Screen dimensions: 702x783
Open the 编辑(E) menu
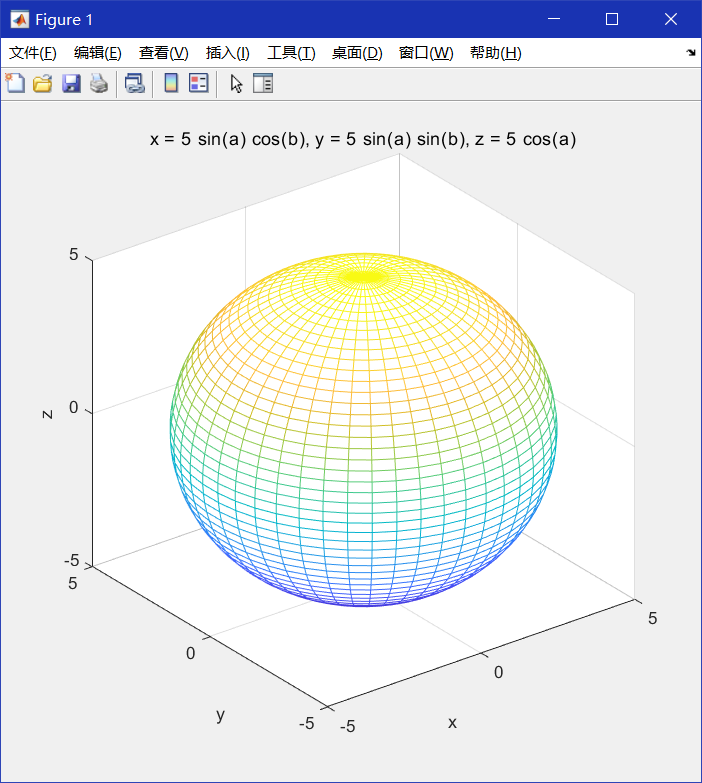[98, 53]
